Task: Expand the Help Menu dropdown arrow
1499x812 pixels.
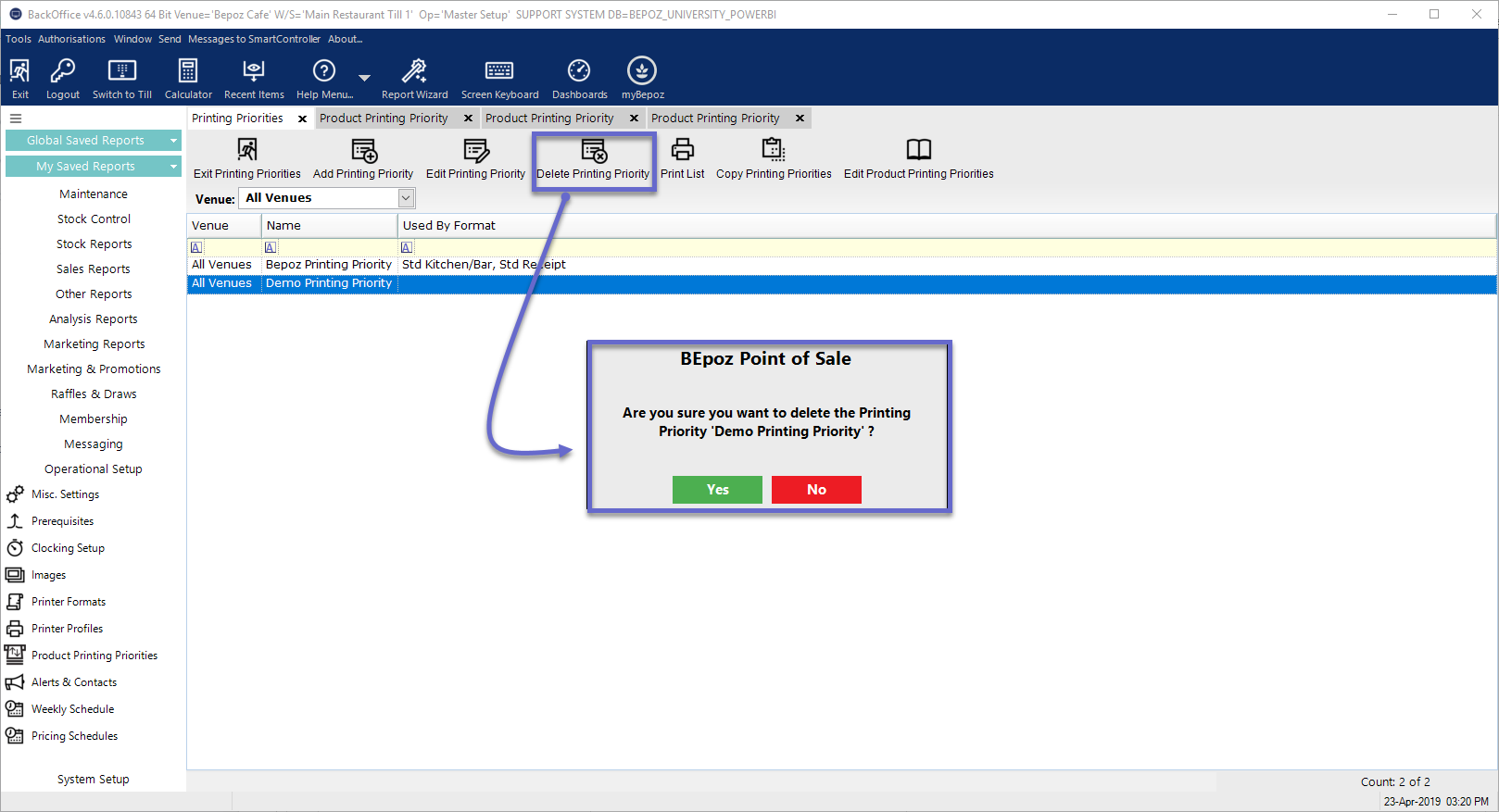Action: point(365,78)
